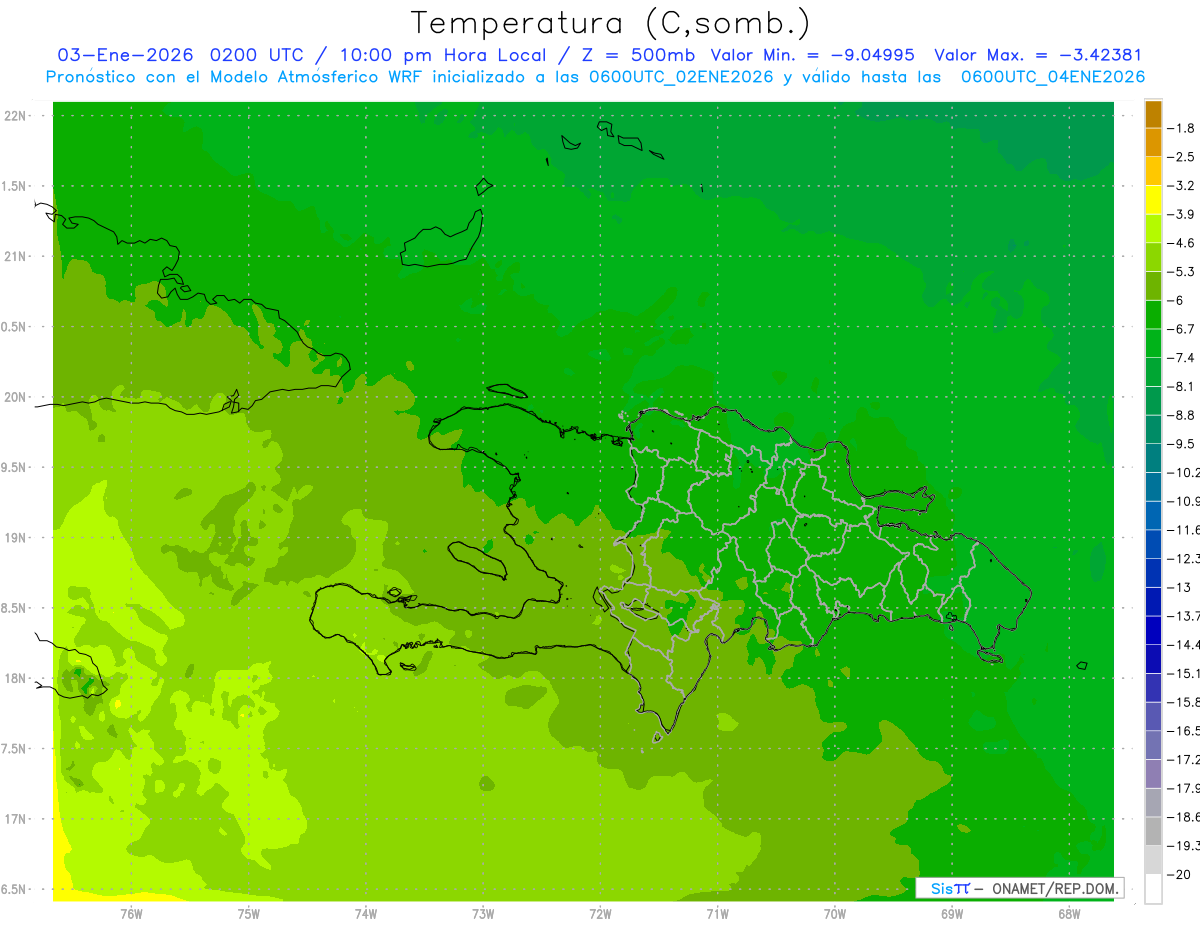Pick the light gray swatch just above -20

pos(1153,860)
